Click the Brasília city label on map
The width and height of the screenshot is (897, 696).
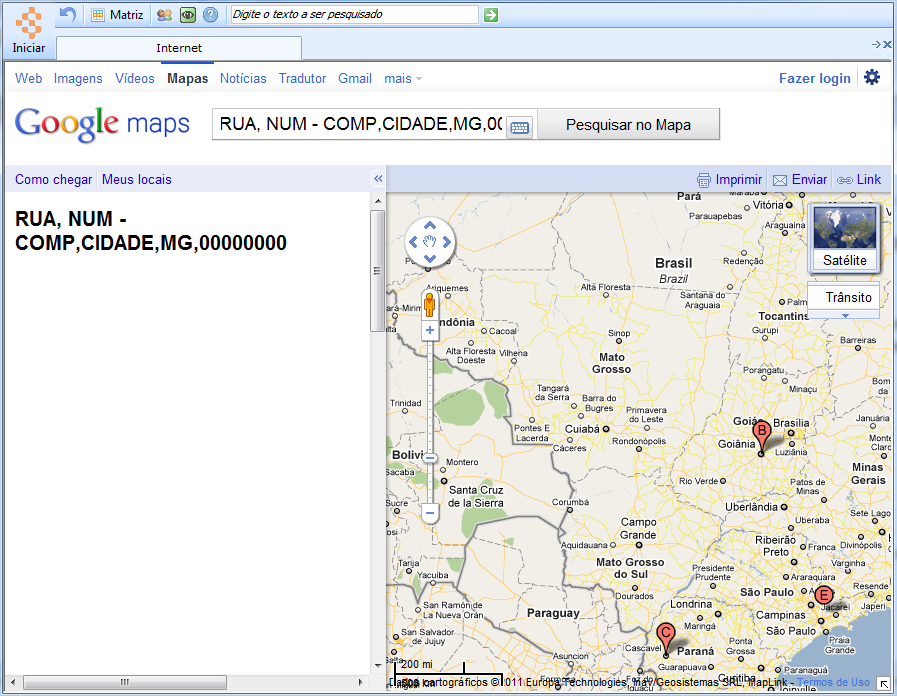[791, 423]
